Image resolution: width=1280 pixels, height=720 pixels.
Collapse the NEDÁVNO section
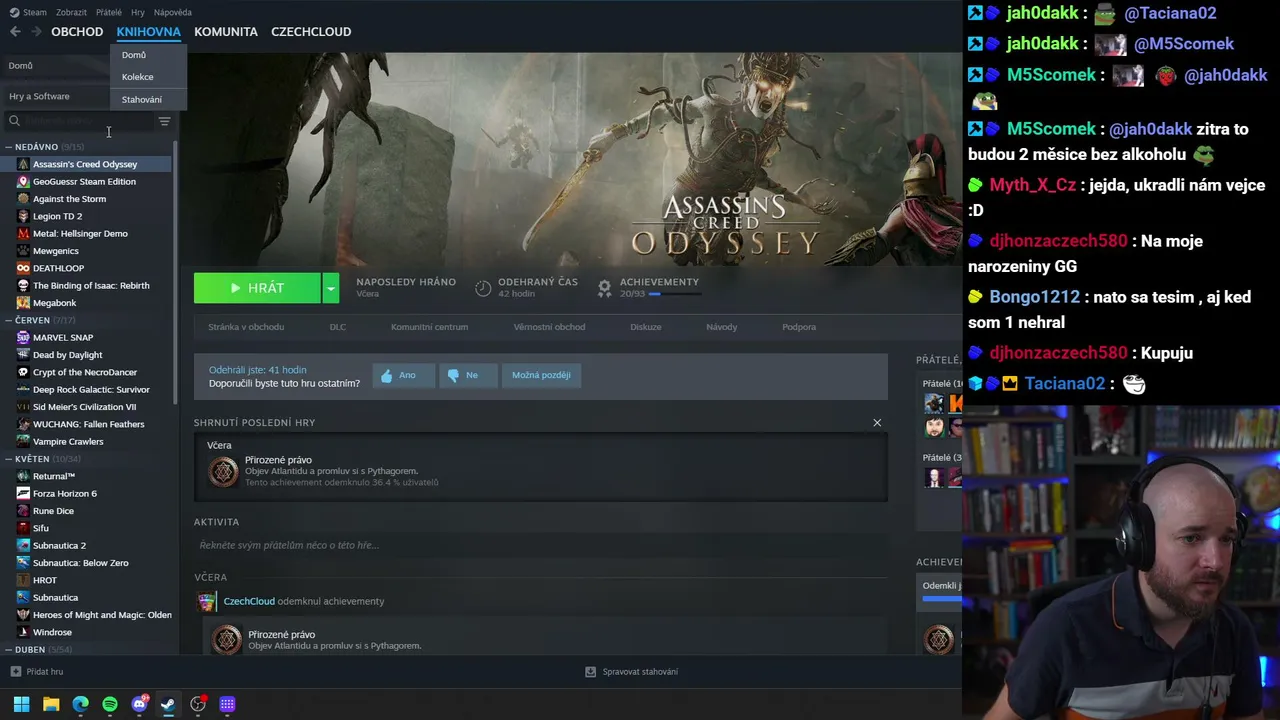[x=8, y=147]
